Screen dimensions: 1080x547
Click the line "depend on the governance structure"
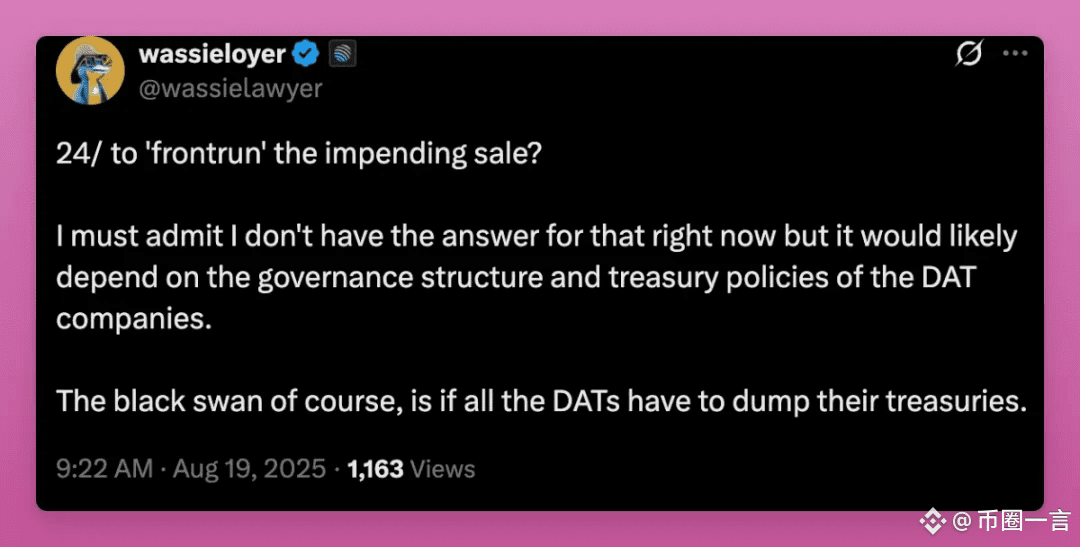516,278
